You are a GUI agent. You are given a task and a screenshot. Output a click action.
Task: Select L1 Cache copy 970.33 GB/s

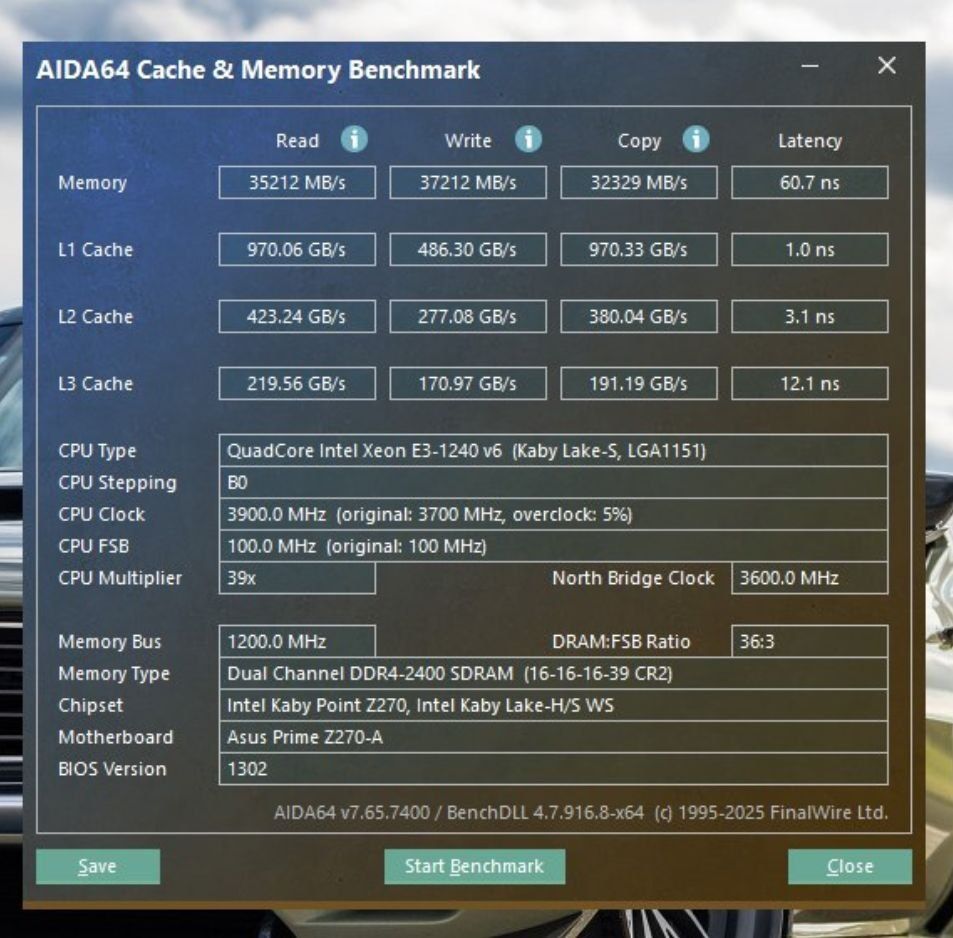click(639, 249)
